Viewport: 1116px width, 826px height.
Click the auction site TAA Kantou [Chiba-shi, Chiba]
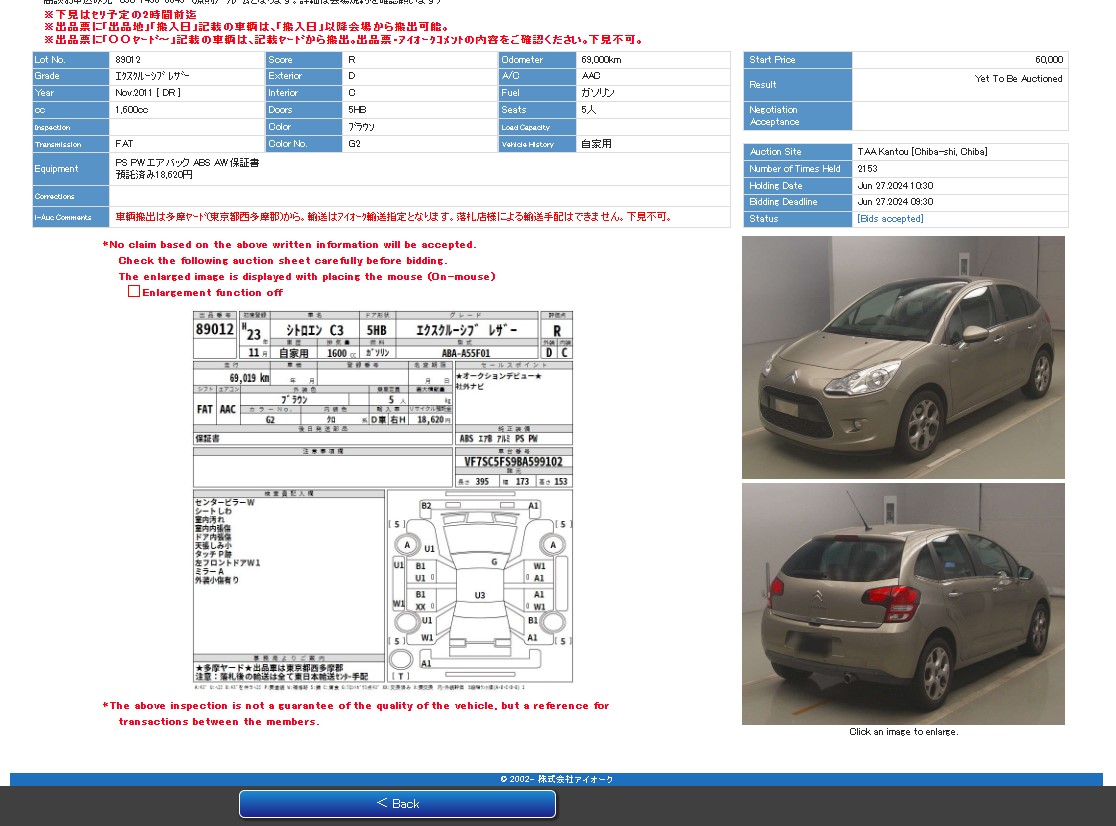(x=922, y=152)
